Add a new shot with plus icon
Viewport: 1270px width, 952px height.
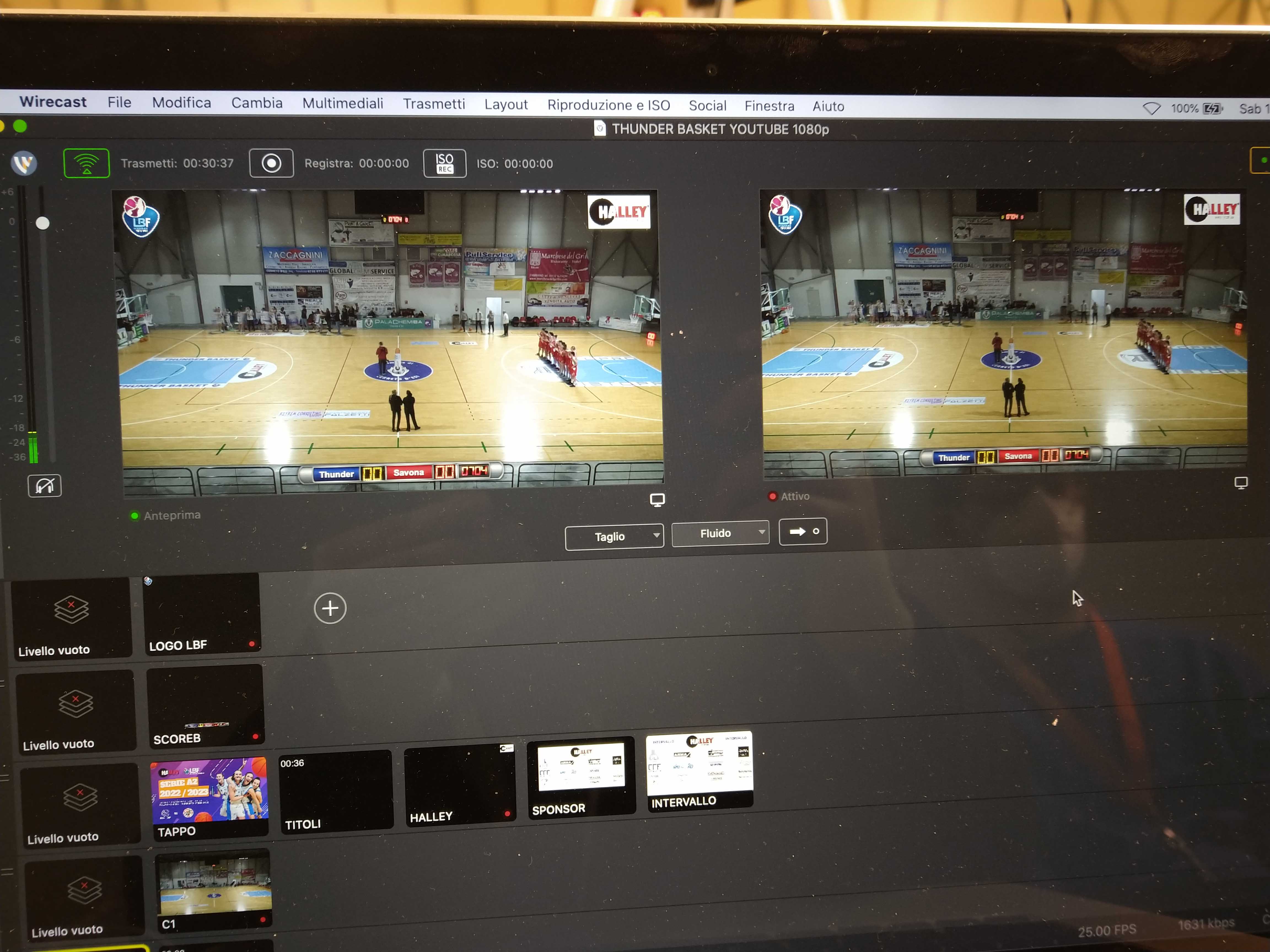(x=330, y=608)
